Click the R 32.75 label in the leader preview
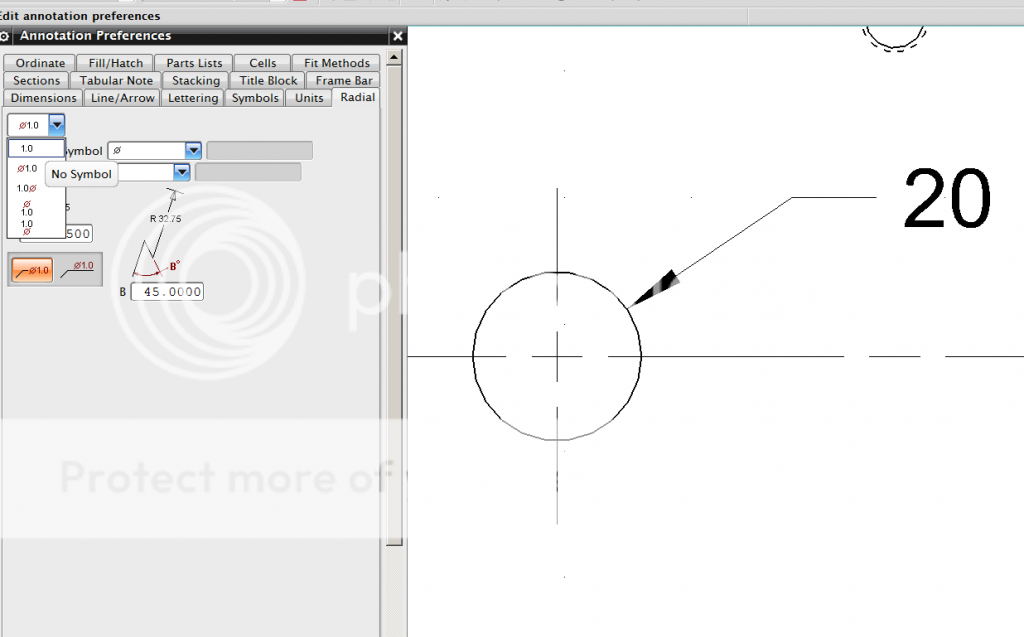The height and width of the screenshot is (637, 1024). (x=165, y=219)
